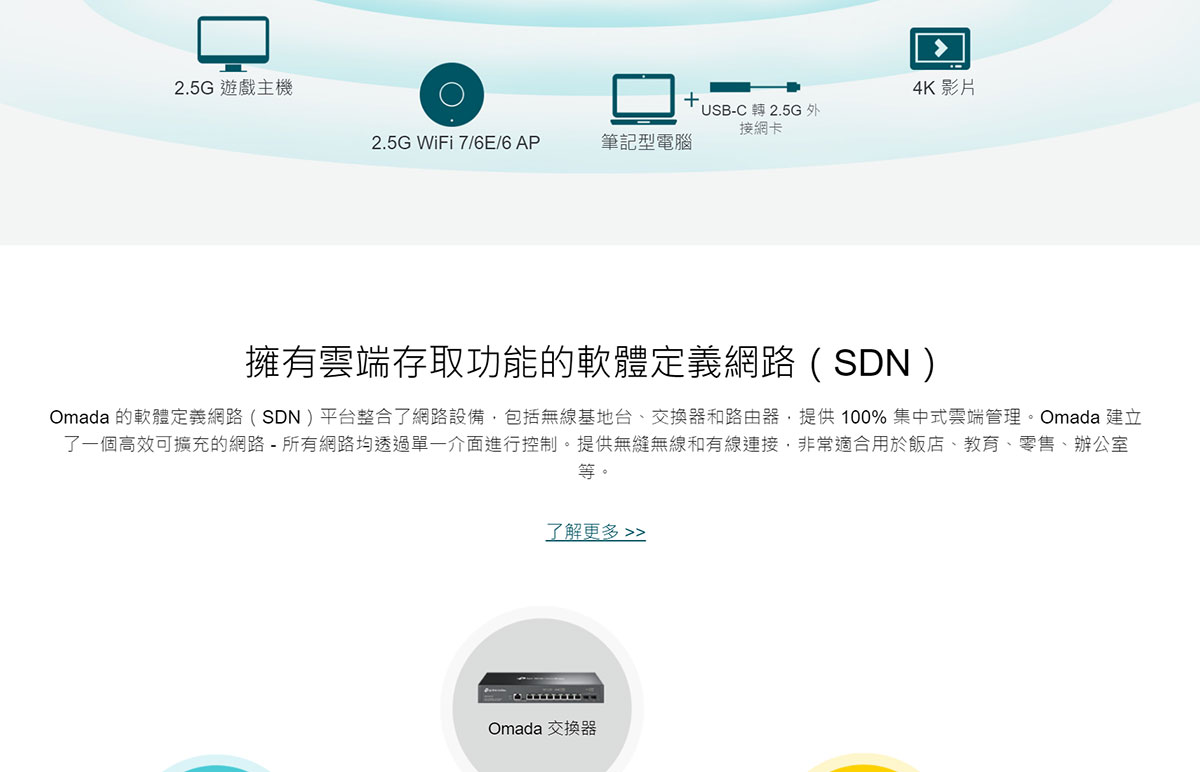Click the round WiFi access point icon
Screen dimensions: 1200x772
(452, 94)
